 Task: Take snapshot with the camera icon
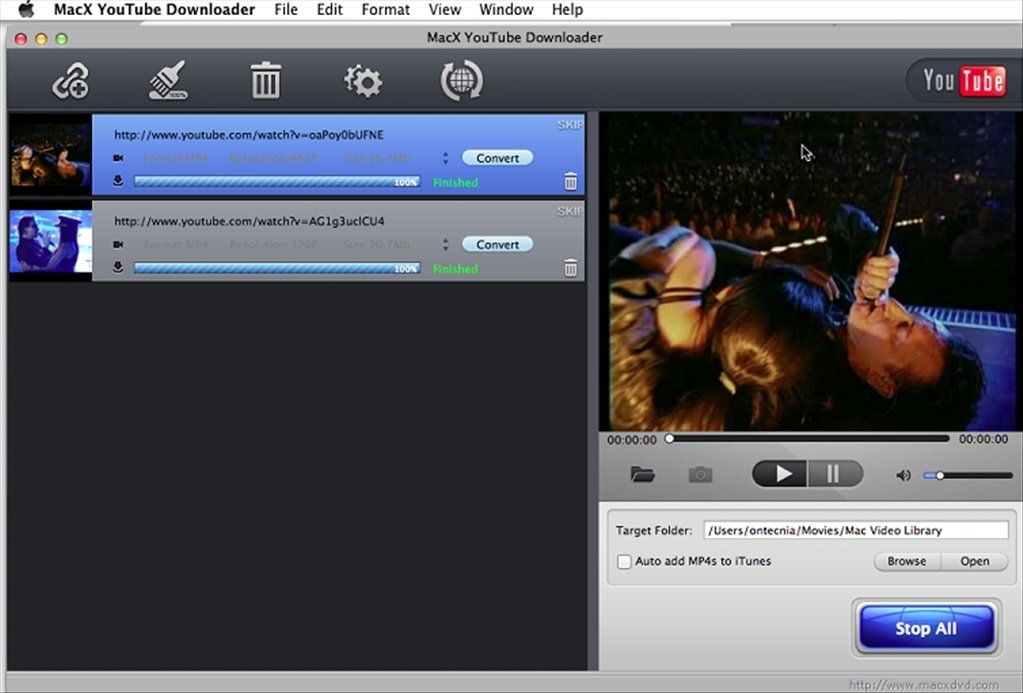click(x=701, y=474)
